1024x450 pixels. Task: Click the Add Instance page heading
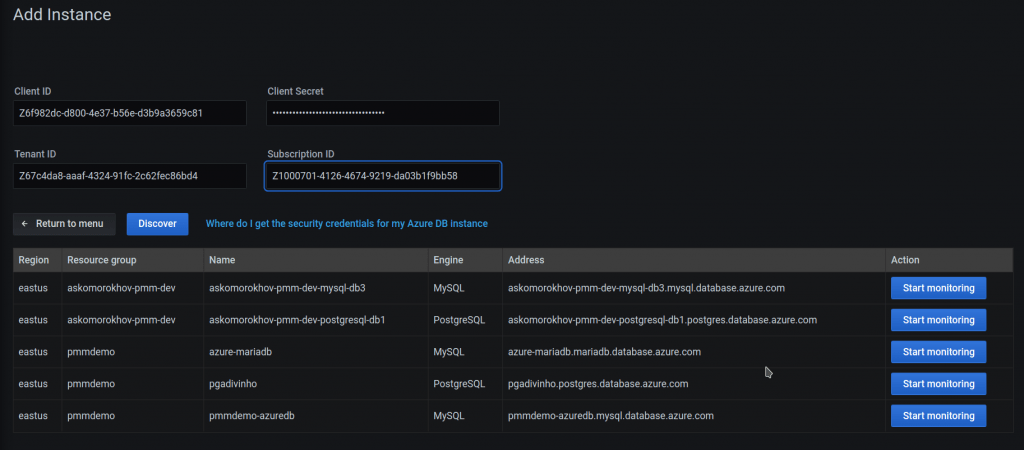62,14
